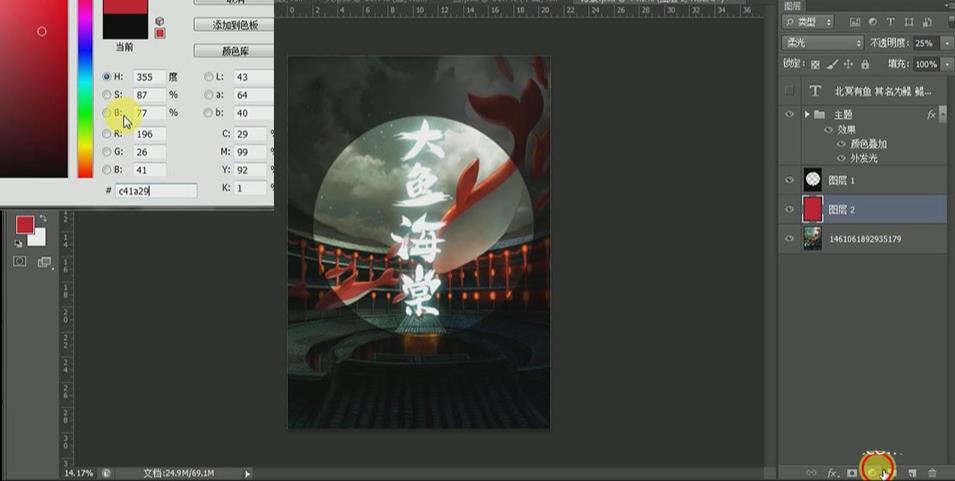Select the G green radio button
This screenshot has height=481, width=955.
click(x=107, y=152)
